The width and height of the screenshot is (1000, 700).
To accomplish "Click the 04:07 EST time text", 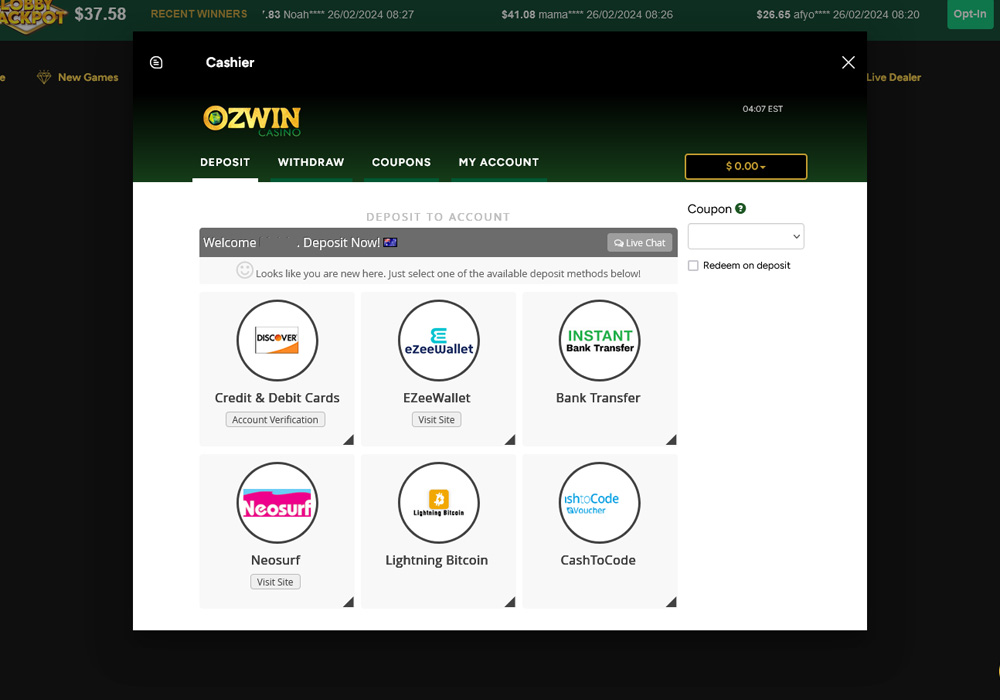I will tap(763, 109).
